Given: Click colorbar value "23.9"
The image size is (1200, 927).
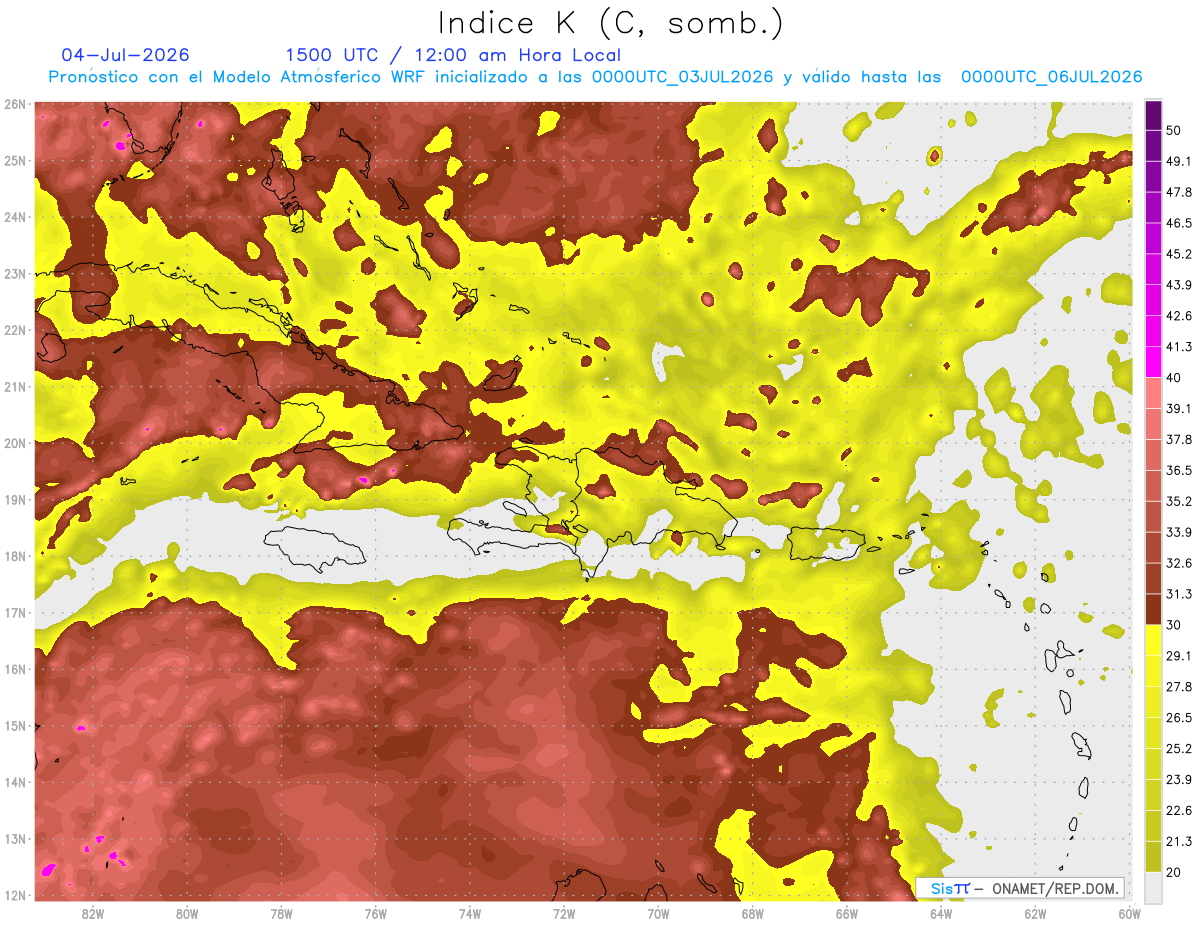Looking at the screenshot, I should (x=1180, y=780).
